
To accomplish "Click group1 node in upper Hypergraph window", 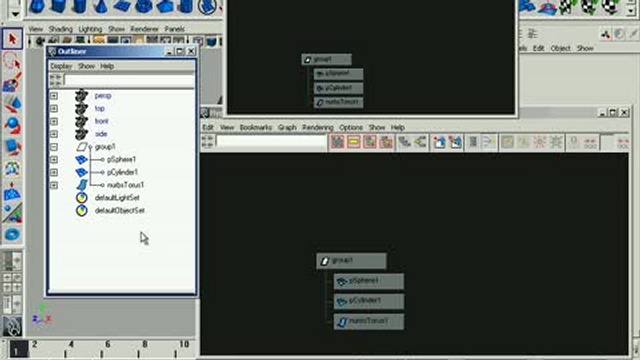I will pyautogui.click(x=327, y=60).
